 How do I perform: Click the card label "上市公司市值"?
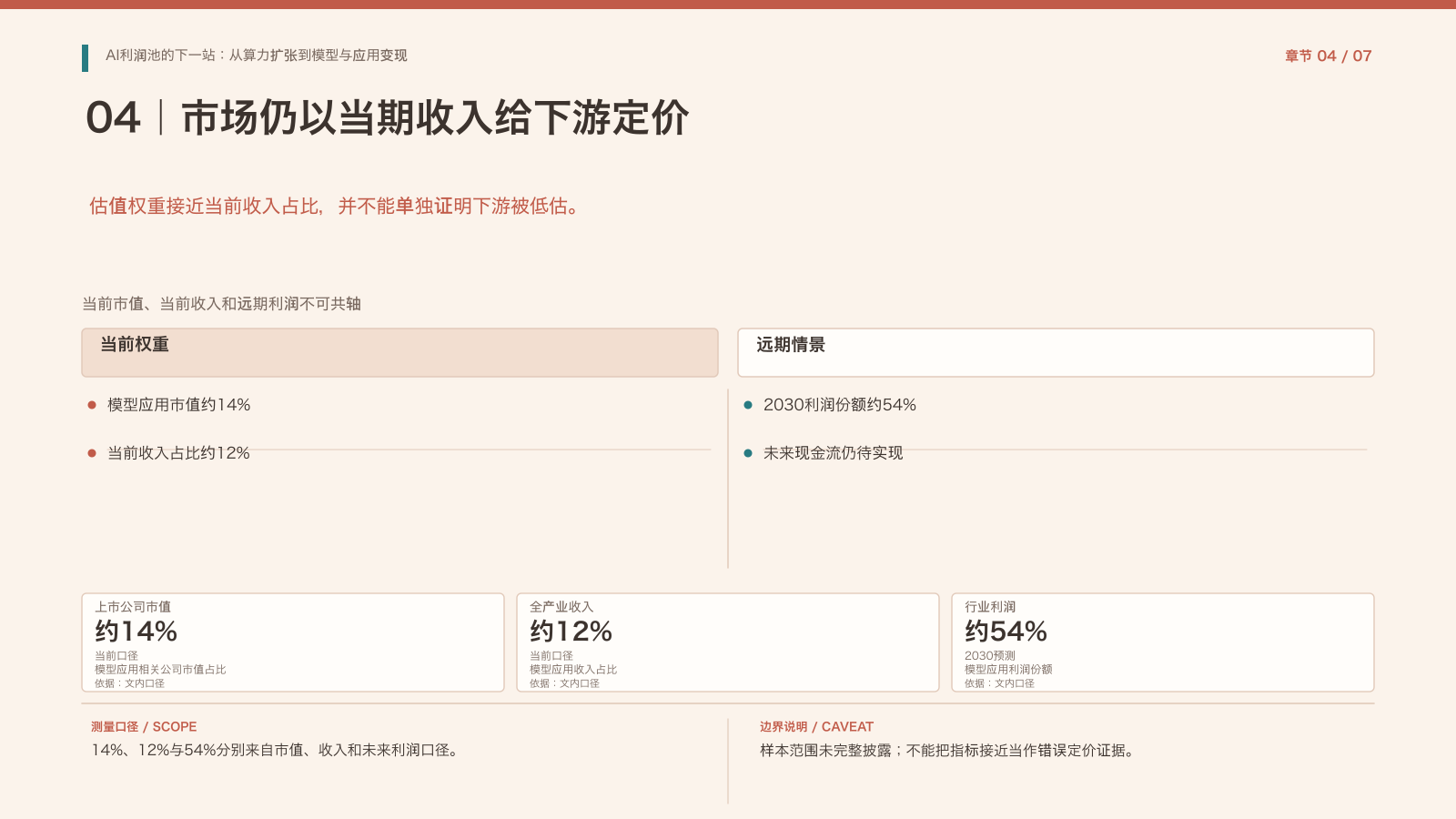[x=133, y=607]
